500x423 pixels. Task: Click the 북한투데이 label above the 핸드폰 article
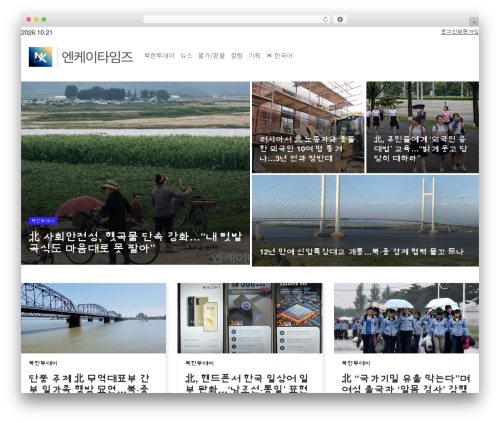tap(199, 363)
